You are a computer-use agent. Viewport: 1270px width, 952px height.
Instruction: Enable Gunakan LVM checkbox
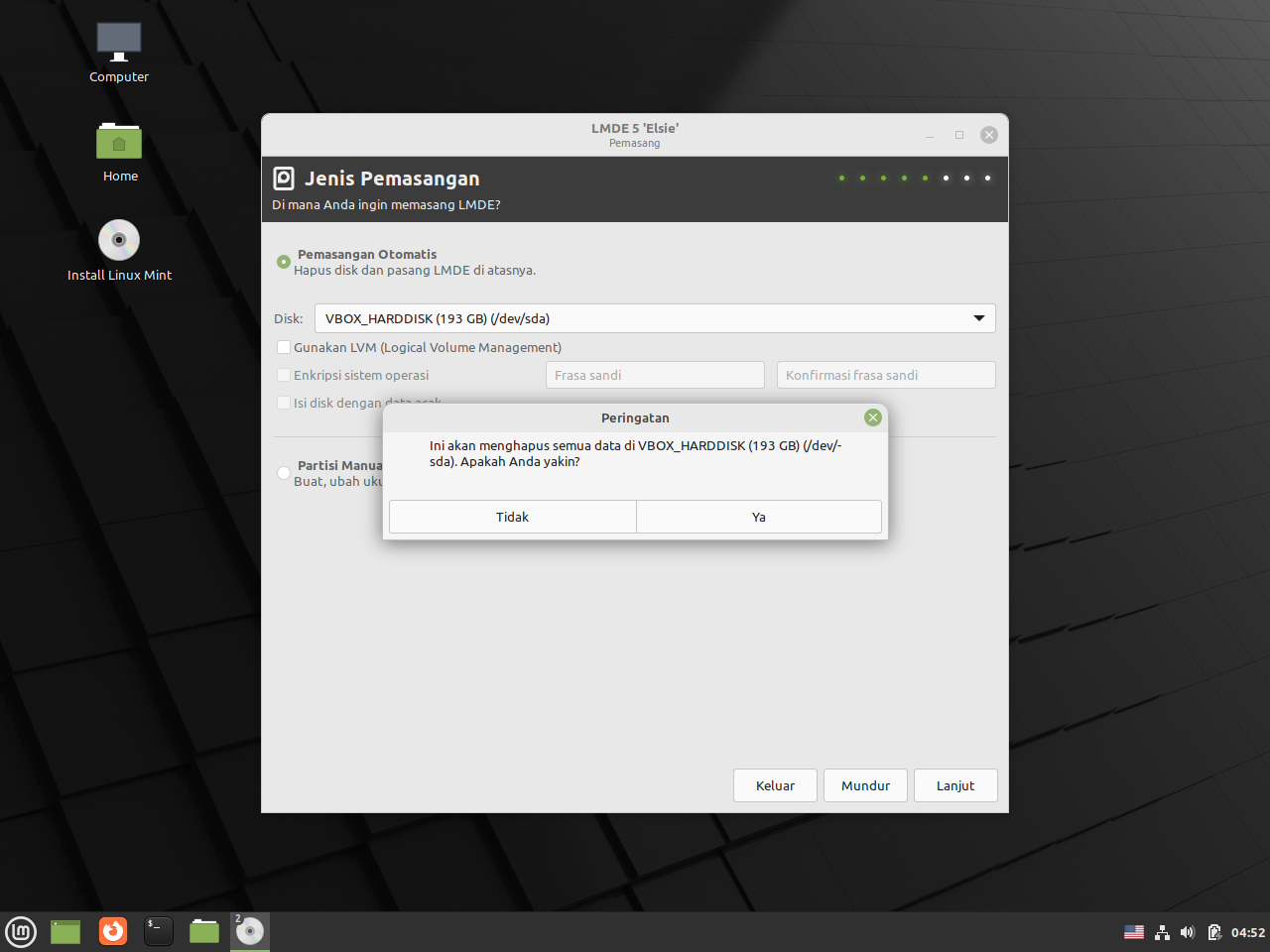pyautogui.click(x=284, y=347)
